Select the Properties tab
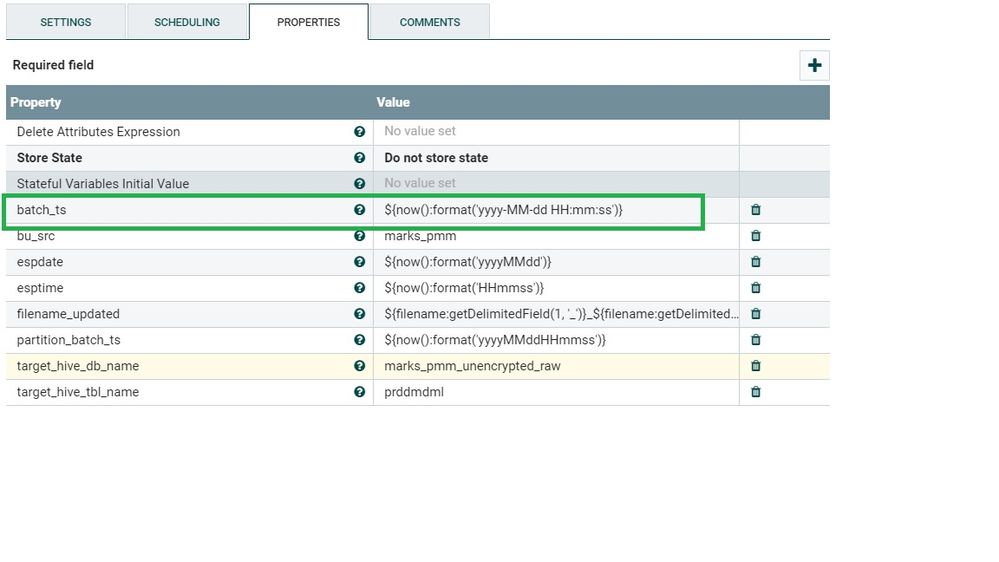The image size is (999, 562). pos(308,22)
